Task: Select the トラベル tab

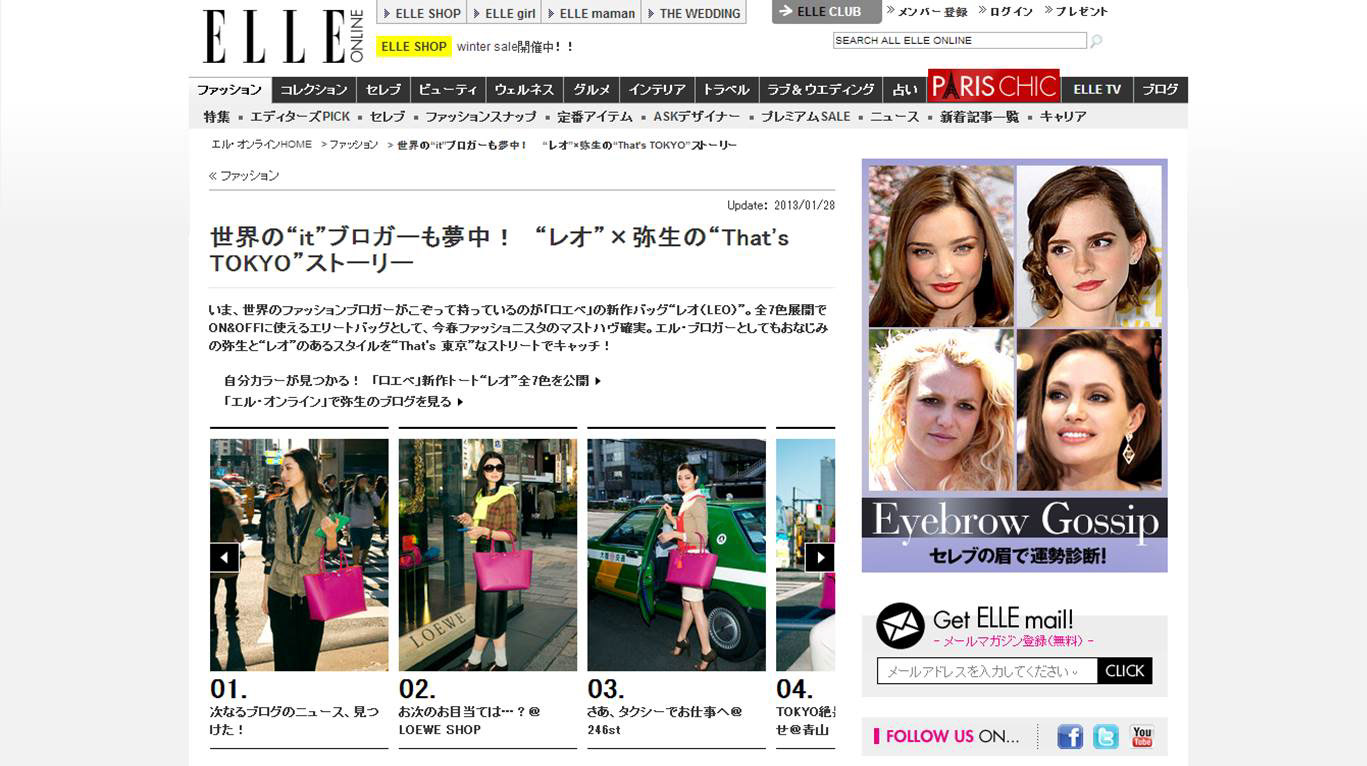Action: coord(726,90)
